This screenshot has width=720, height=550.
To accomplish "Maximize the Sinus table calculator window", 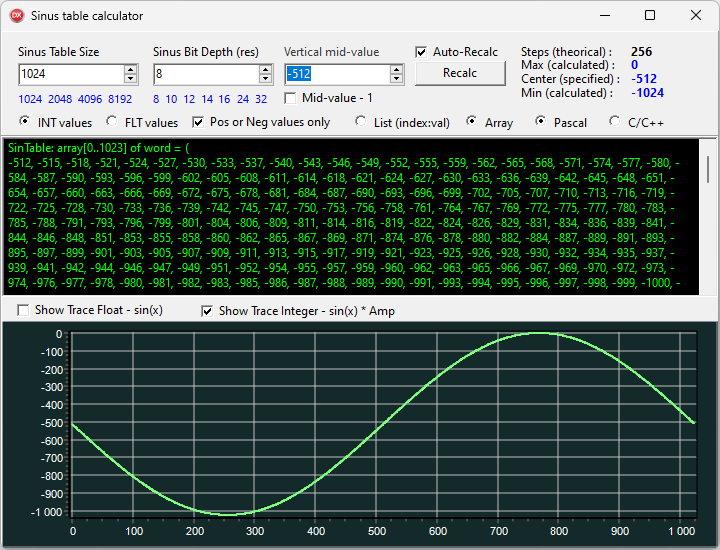I will pyautogui.click(x=650, y=16).
